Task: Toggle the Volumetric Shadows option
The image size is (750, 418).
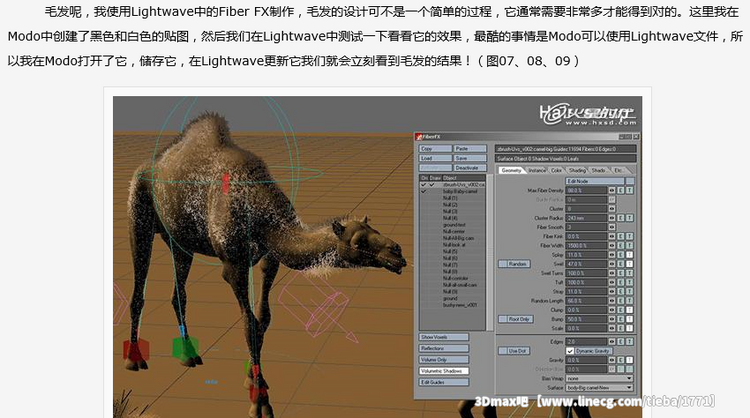Action: pyautogui.click(x=444, y=371)
